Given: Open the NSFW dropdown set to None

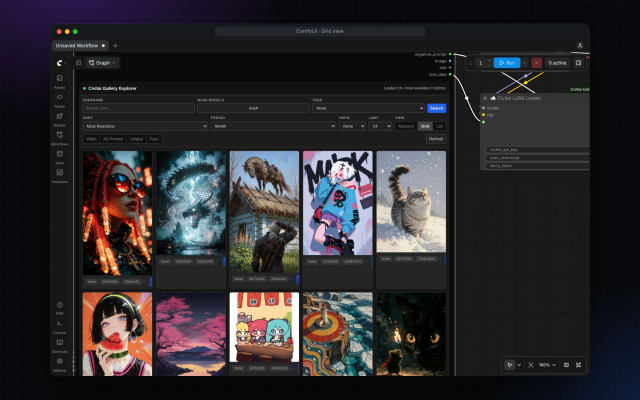Looking at the screenshot, I should 352,126.
